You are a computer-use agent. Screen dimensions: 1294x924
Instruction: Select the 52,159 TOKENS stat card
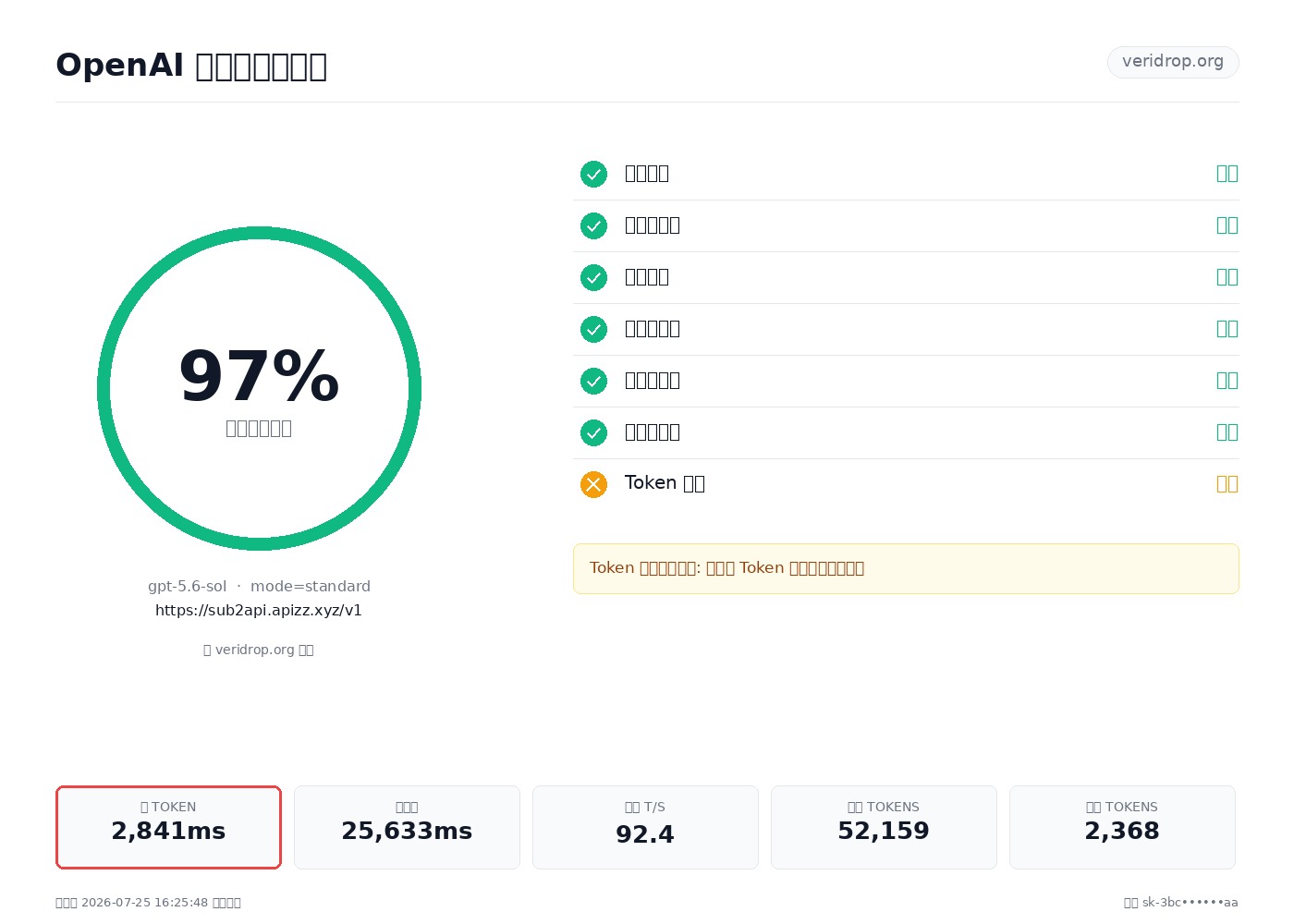coord(884,827)
